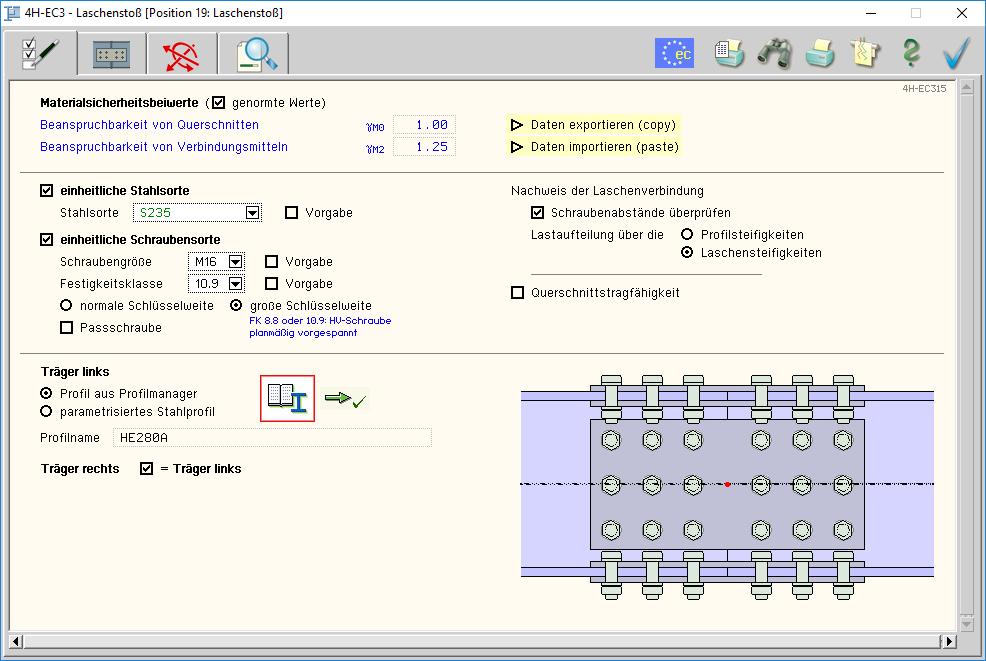The width and height of the screenshot is (986, 661).
Task: Click into the Profilname HE280A field
Action: 270,437
